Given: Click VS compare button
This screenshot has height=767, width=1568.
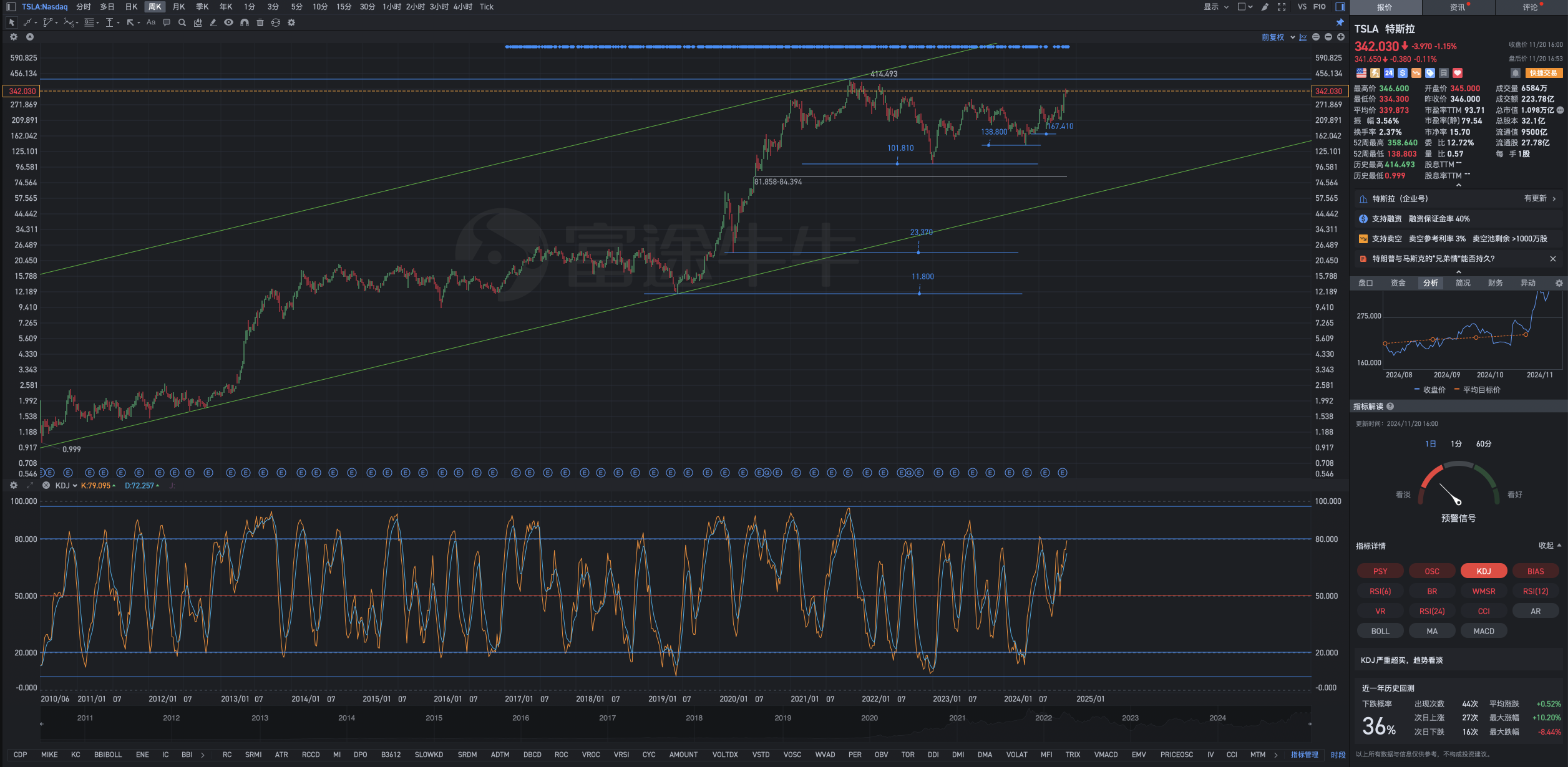Looking at the screenshot, I should tap(1302, 7).
